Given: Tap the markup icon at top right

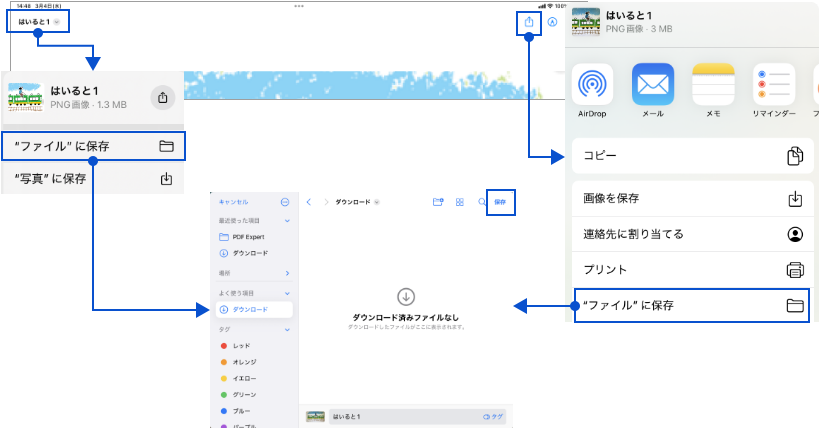Looking at the screenshot, I should 552,21.
